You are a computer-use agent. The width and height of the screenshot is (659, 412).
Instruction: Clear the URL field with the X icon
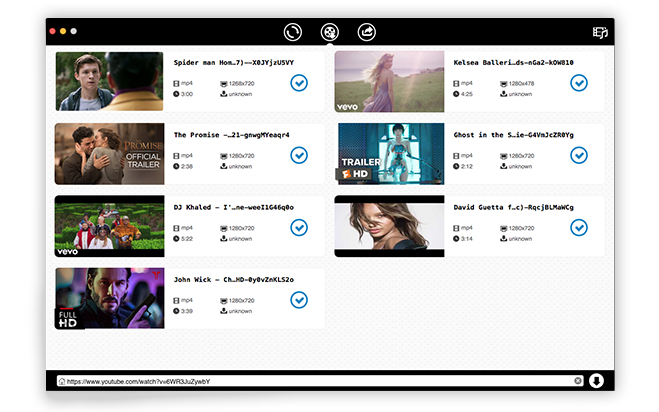point(578,381)
